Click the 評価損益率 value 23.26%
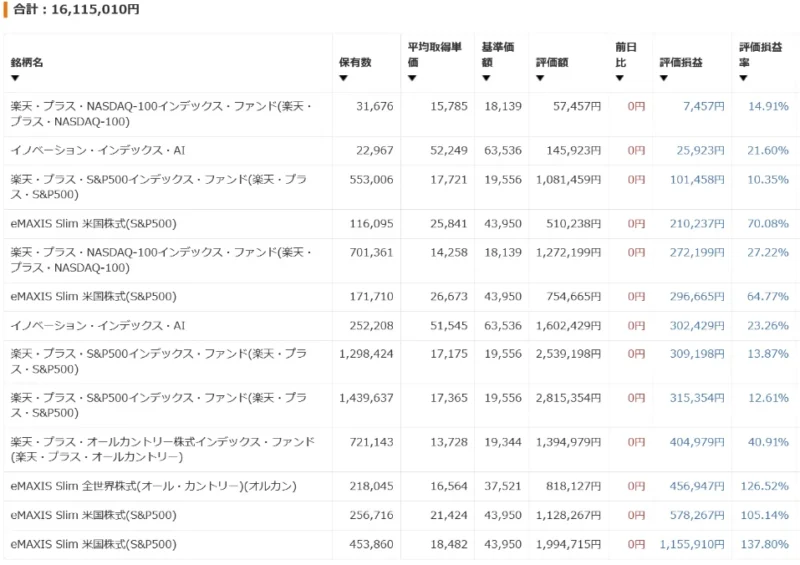Viewport: 800px width, 565px height. [768, 326]
